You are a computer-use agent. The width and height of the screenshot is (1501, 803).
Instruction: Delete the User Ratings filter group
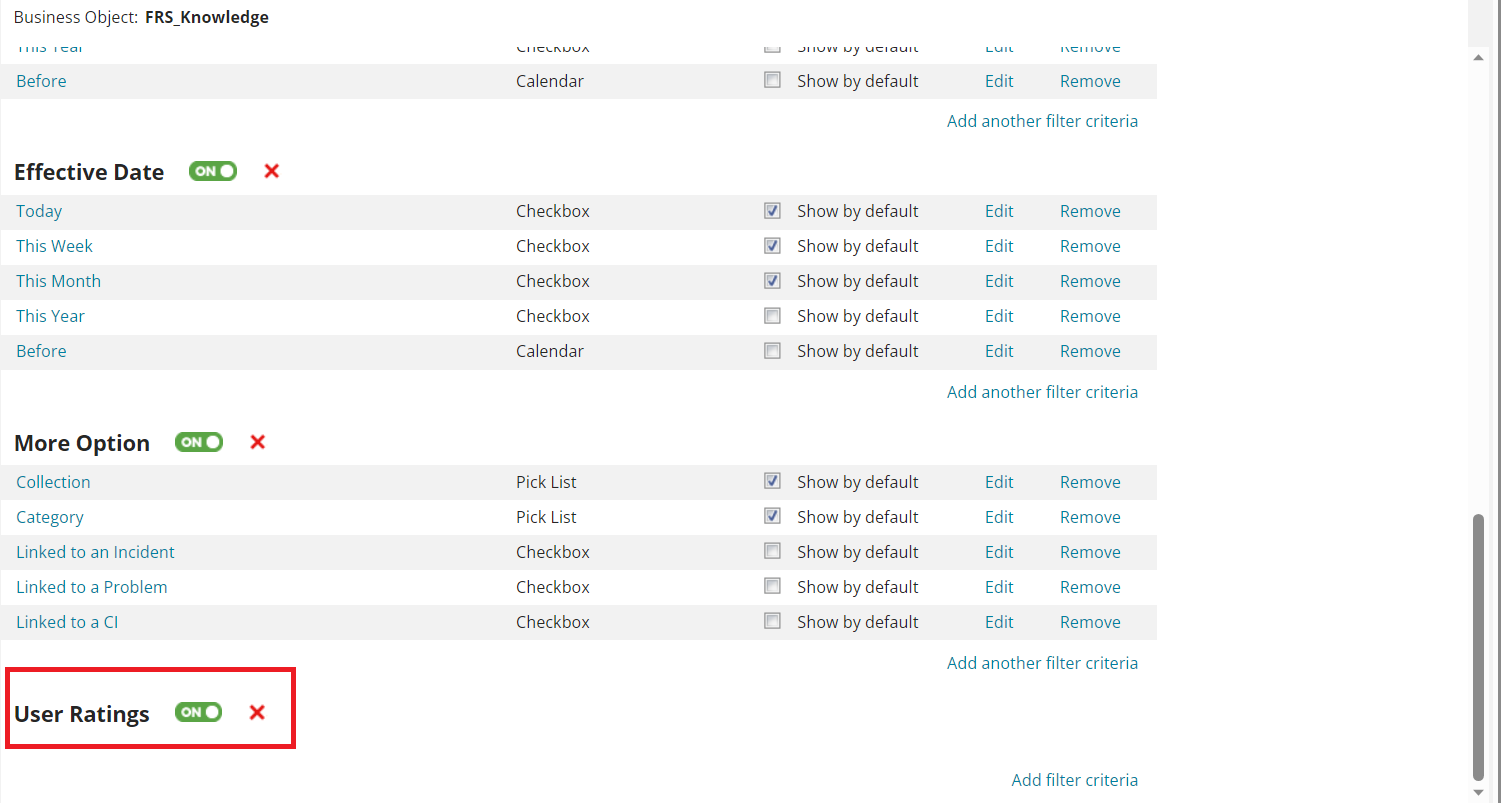pos(257,712)
